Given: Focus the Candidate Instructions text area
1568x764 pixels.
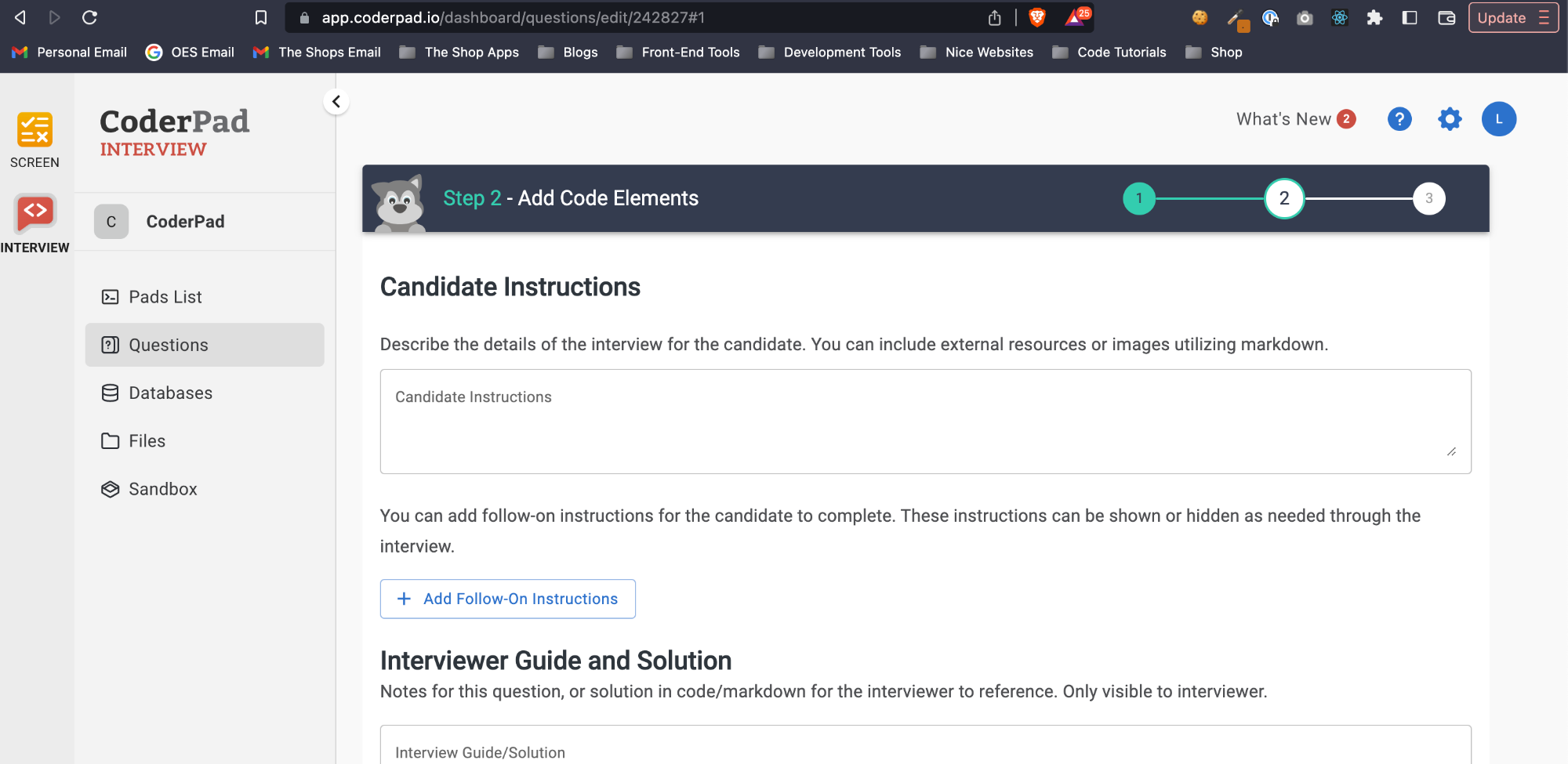Looking at the screenshot, I should point(925,422).
